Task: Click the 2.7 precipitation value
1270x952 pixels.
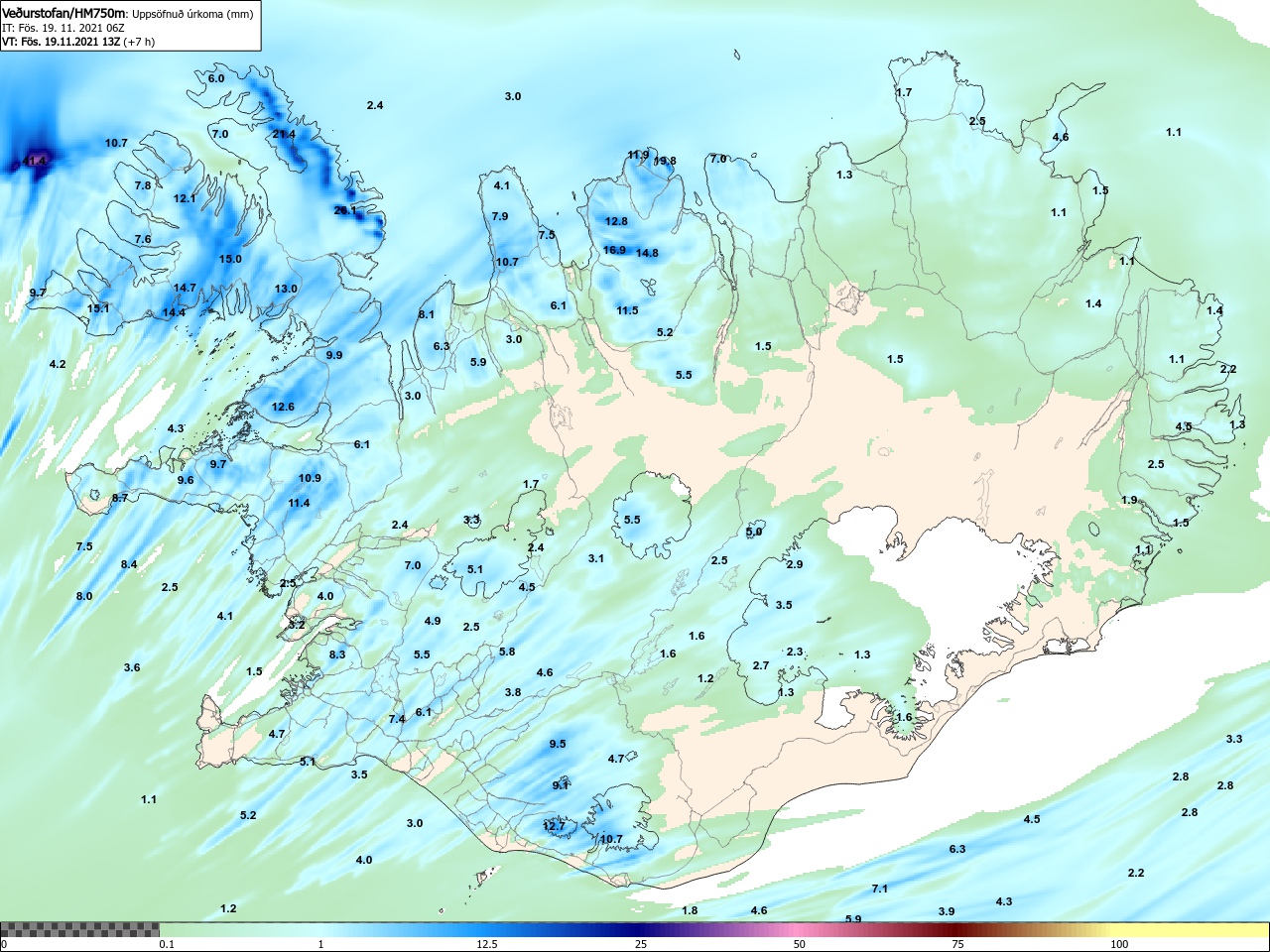Action: (761, 665)
